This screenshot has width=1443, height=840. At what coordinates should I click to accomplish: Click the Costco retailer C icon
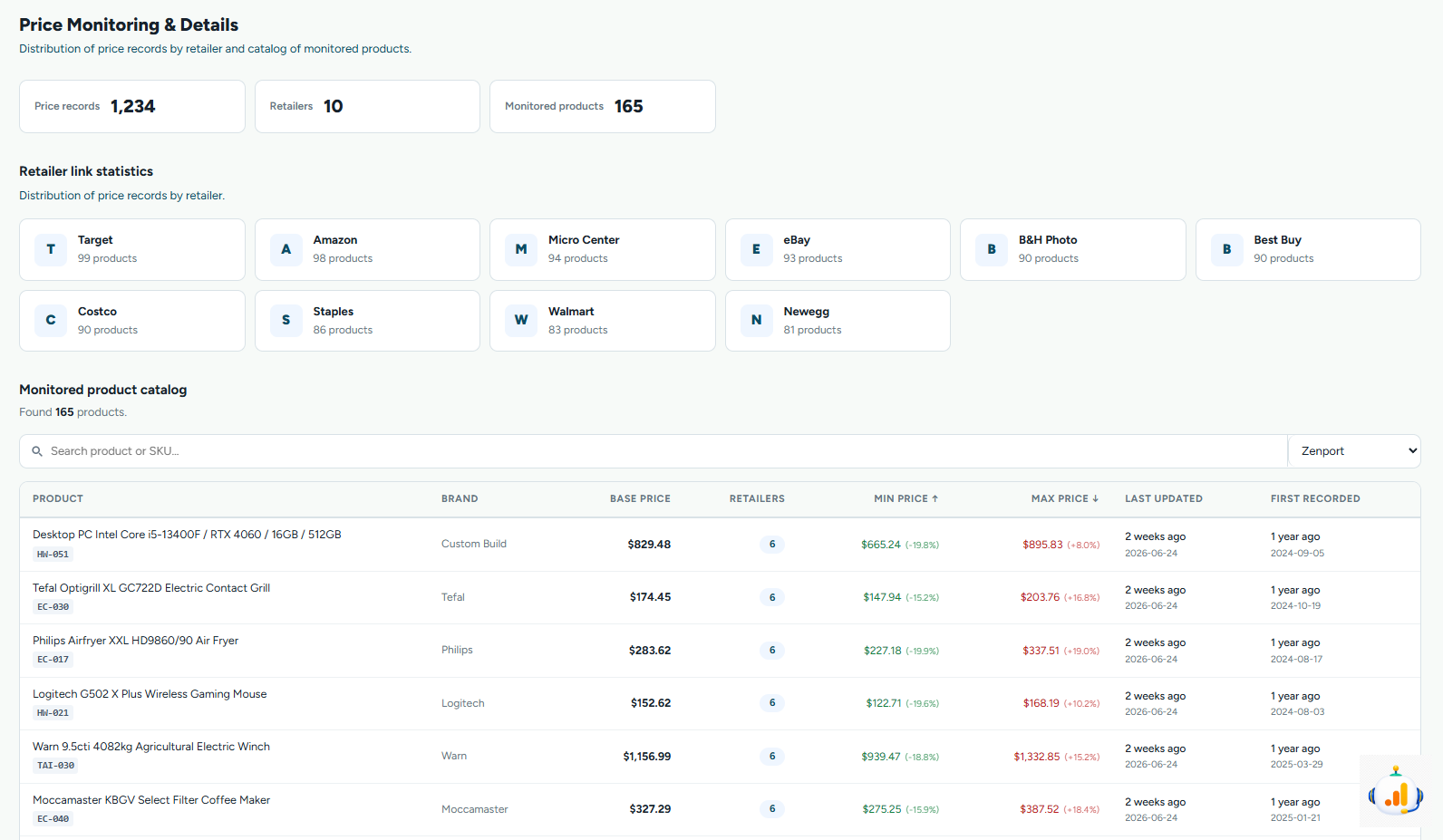51,320
